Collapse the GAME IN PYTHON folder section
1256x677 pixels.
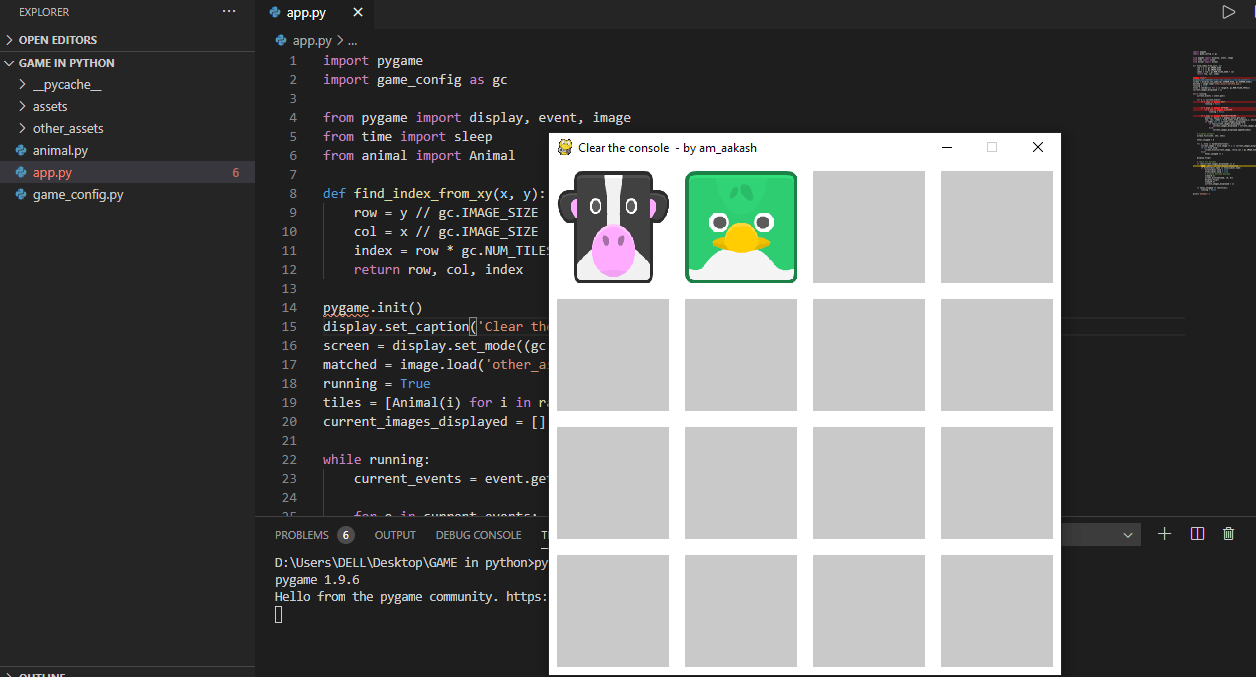click(127, 62)
